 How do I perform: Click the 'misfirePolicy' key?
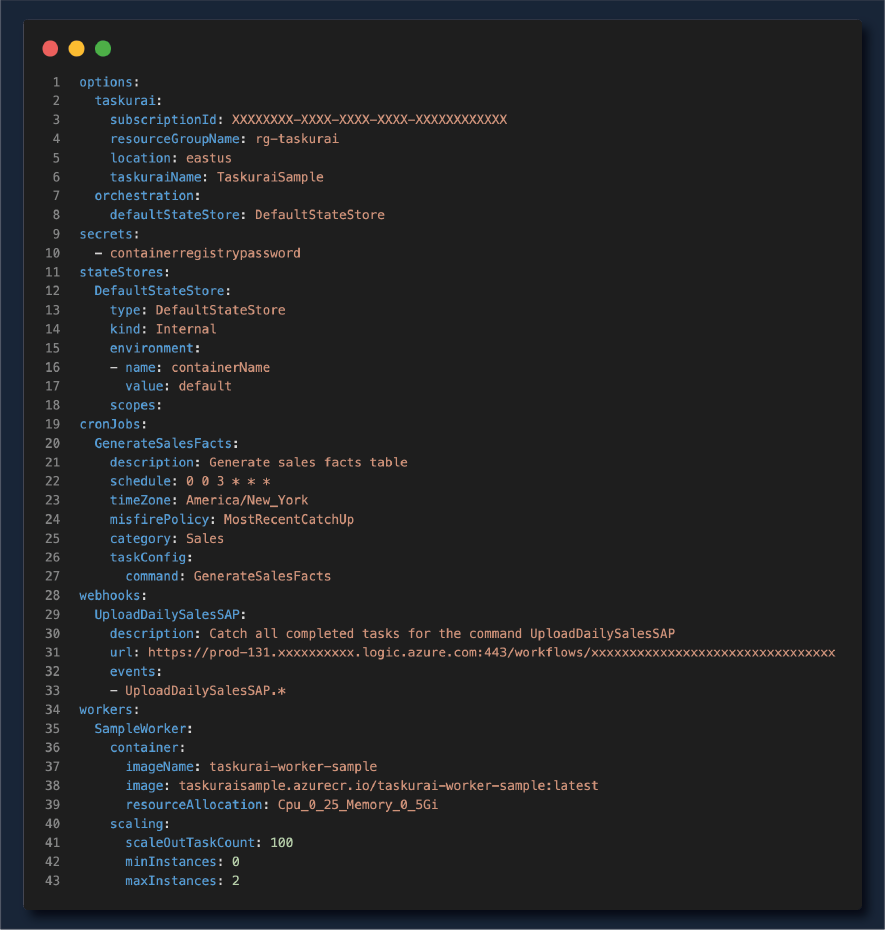(159, 520)
